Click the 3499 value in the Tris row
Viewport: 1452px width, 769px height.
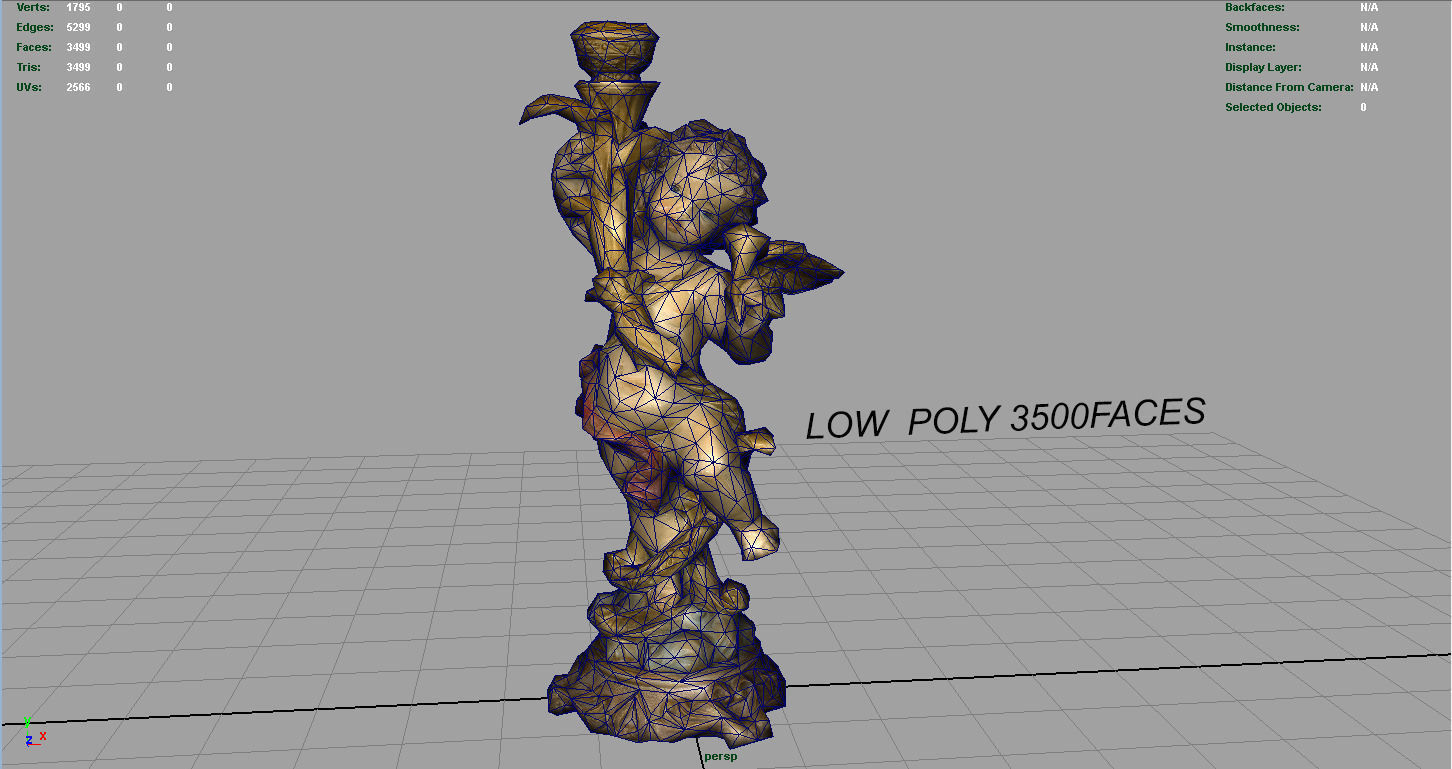[78, 67]
